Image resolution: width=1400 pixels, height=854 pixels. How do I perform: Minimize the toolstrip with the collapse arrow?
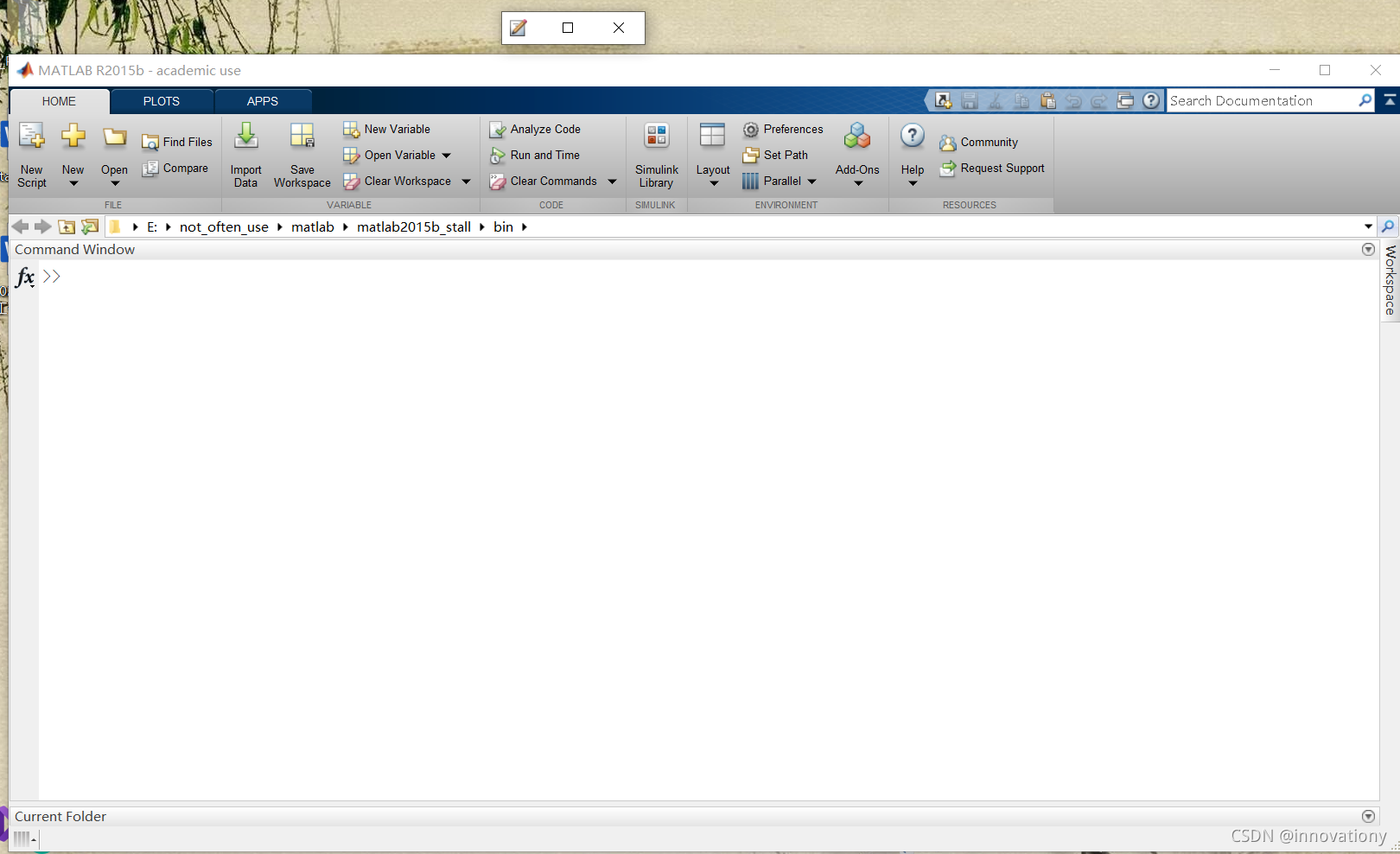tap(1390, 100)
